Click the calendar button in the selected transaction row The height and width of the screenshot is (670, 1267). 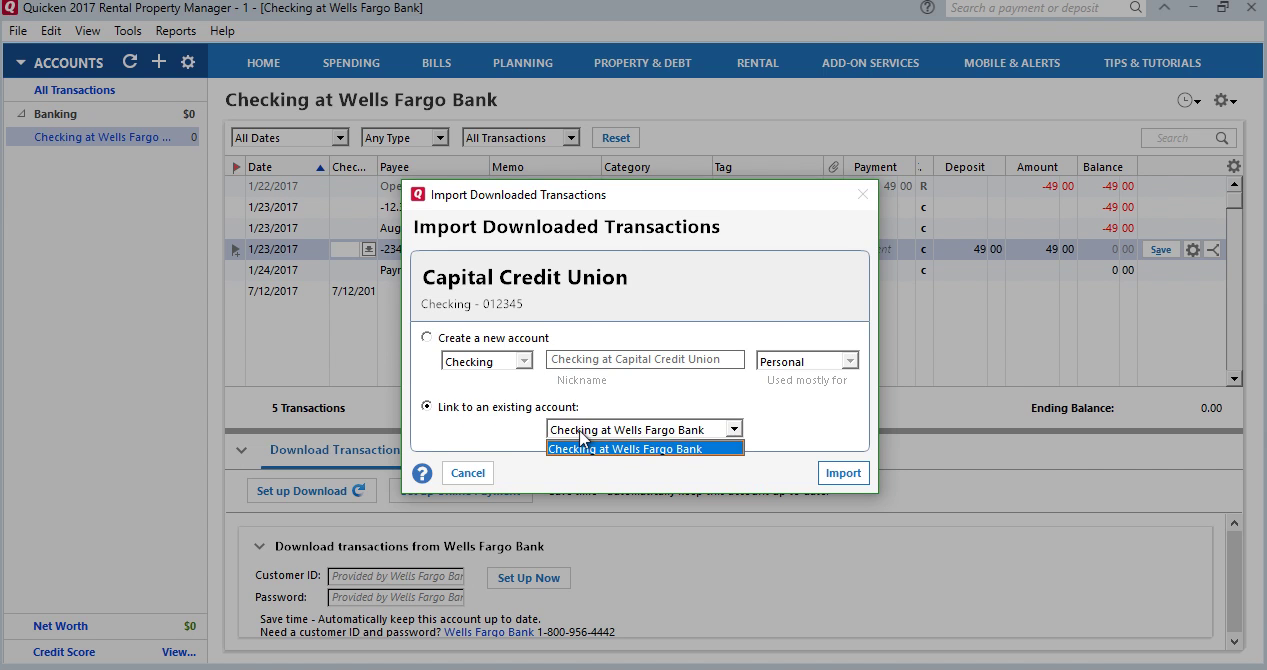pos(368,250)
